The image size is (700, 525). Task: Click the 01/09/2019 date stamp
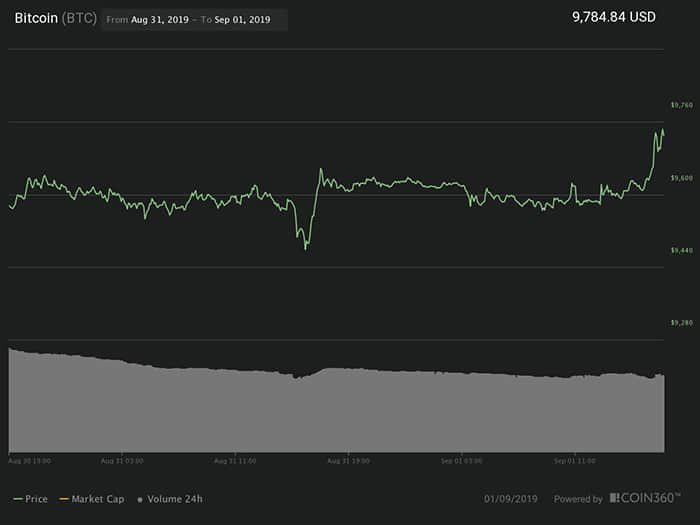[x=512, y=498]
